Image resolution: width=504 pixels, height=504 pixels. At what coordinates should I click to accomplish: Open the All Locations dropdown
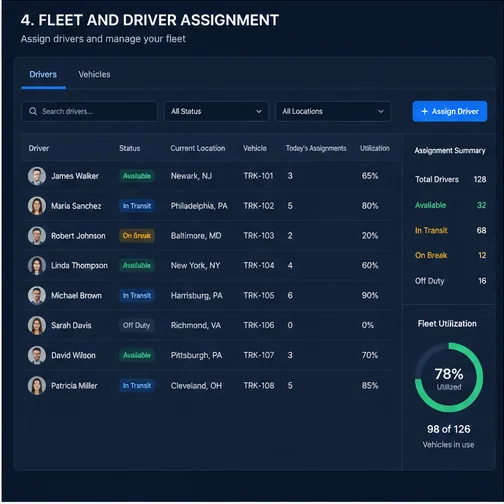pos(333,111)
